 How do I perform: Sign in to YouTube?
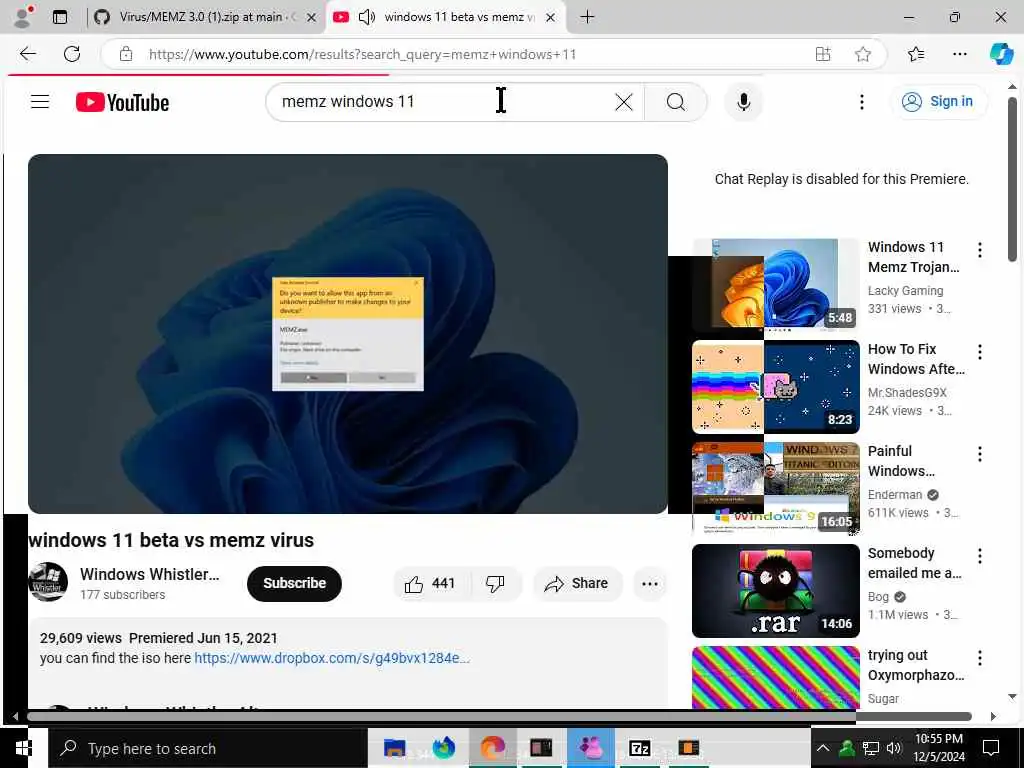coord(938,101)
